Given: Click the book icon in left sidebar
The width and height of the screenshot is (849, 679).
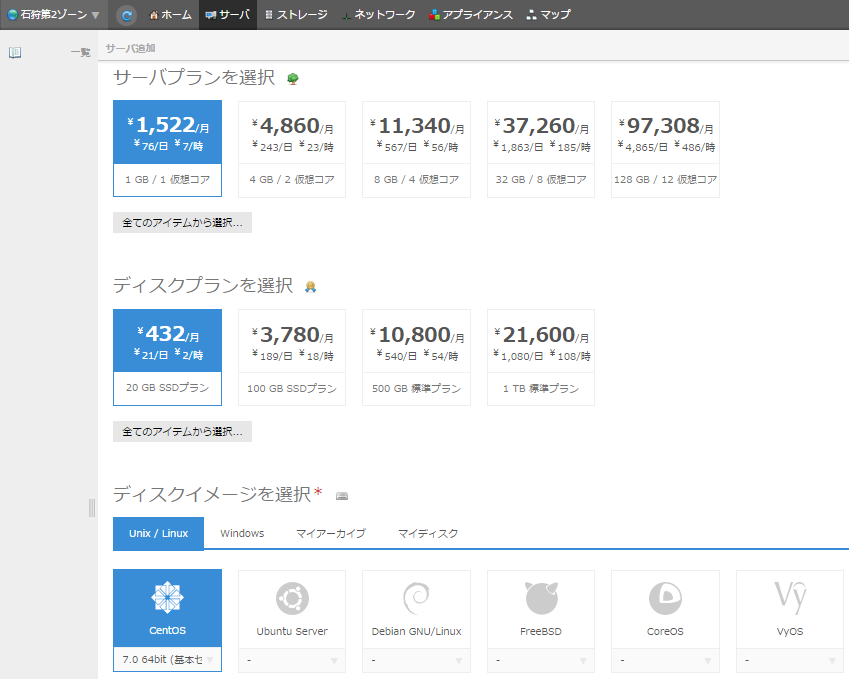Looking at the screenshot, I should pos(15,53).
